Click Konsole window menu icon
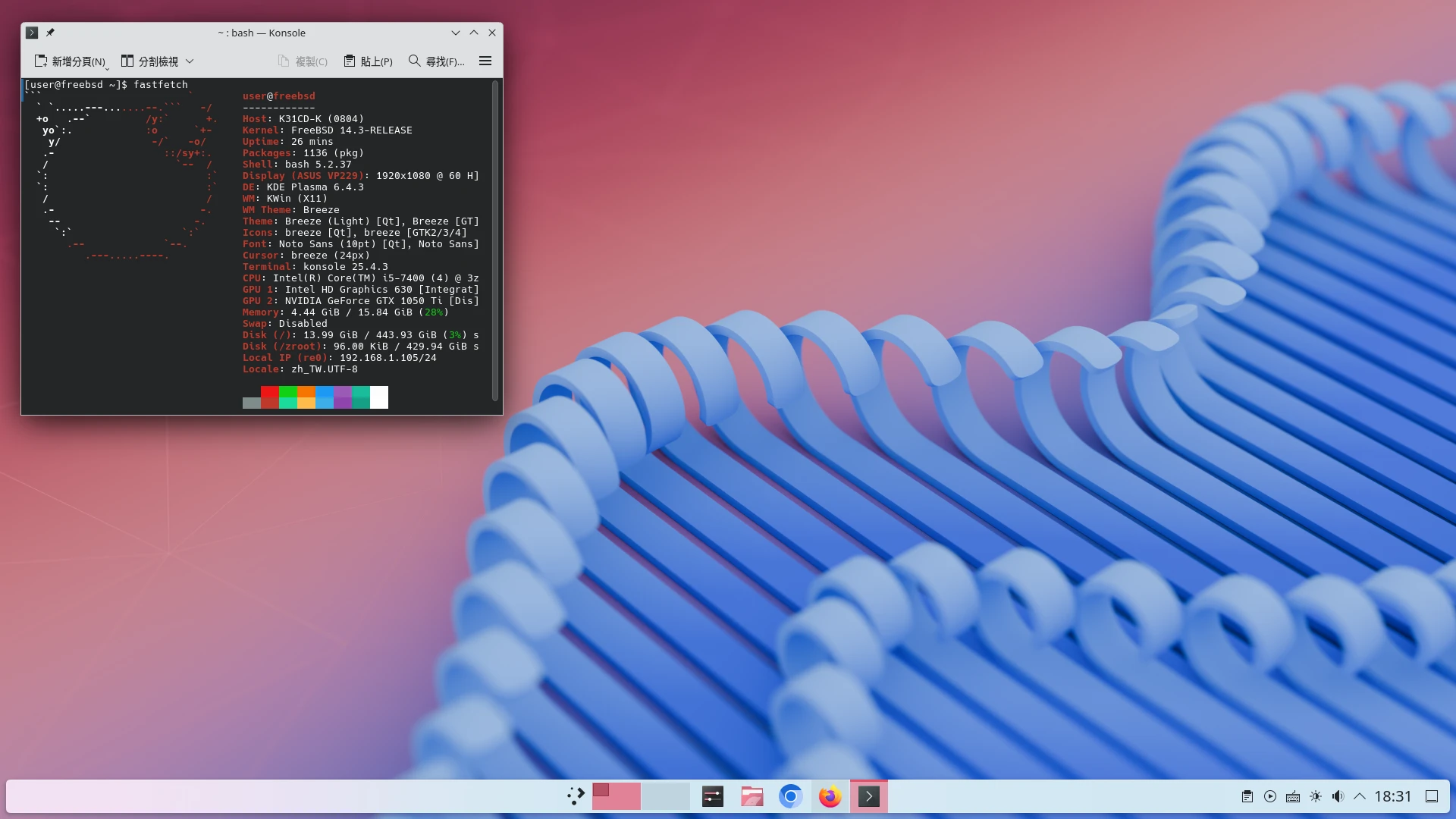Image resolution: width=1456 pixels, height=819 pixels. tap(32, 33)
